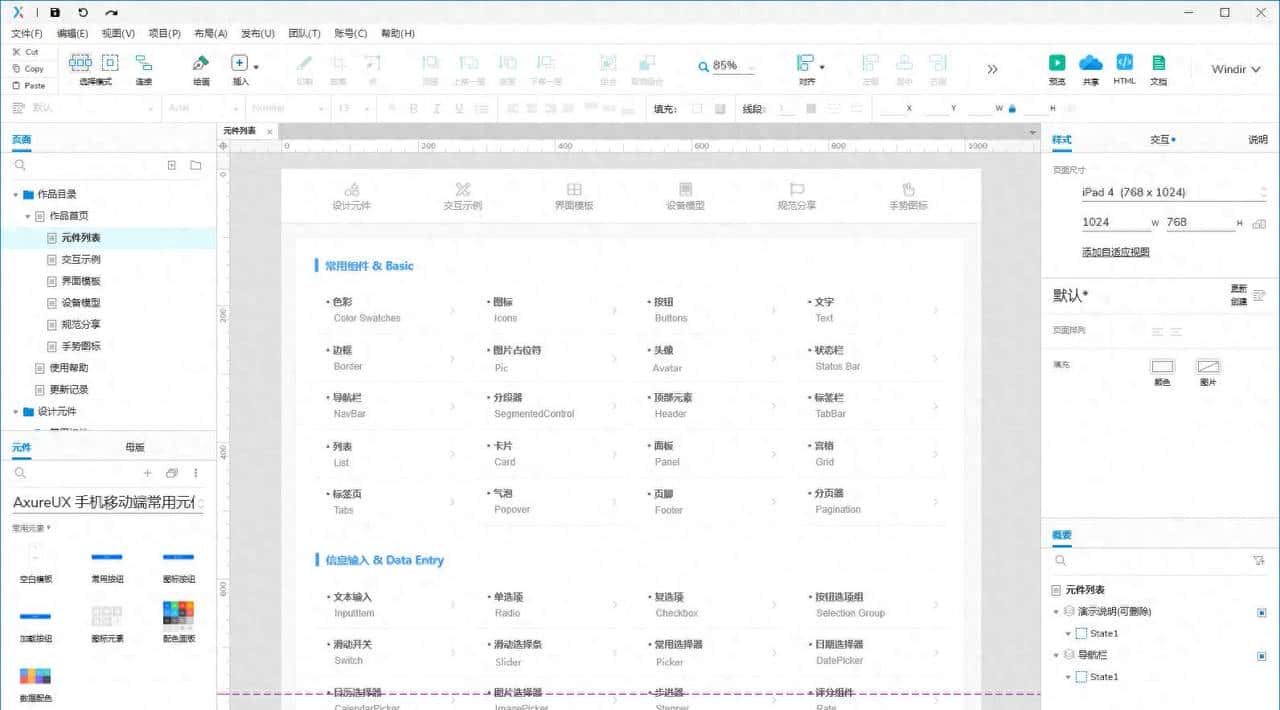This screenshot has width=1280, height=710.
Task: Click the Document (文档) toolbar icon
Action: point(1158,63)
